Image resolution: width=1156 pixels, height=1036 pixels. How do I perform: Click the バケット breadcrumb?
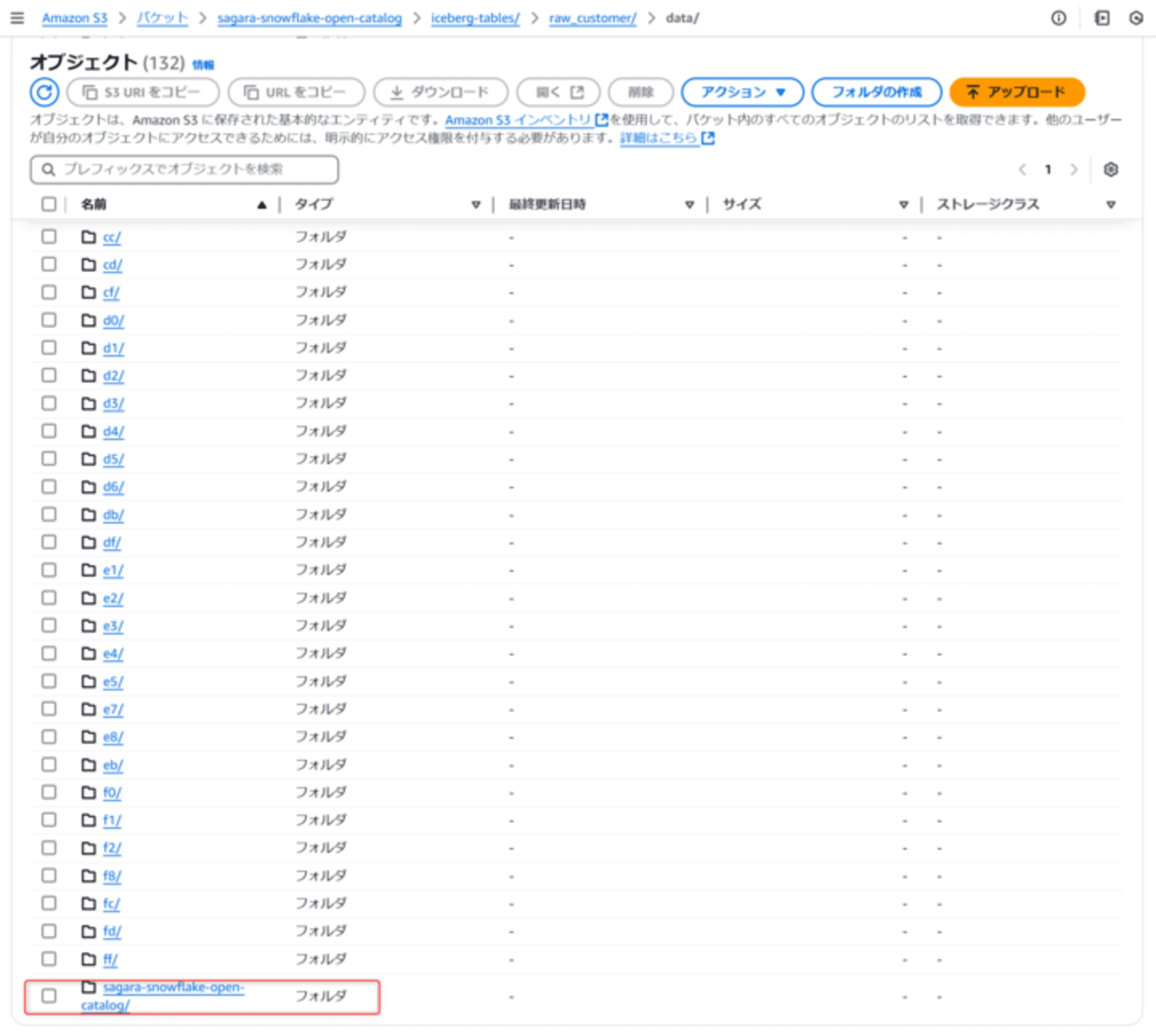pyautogui.click(x=162, y=18)
